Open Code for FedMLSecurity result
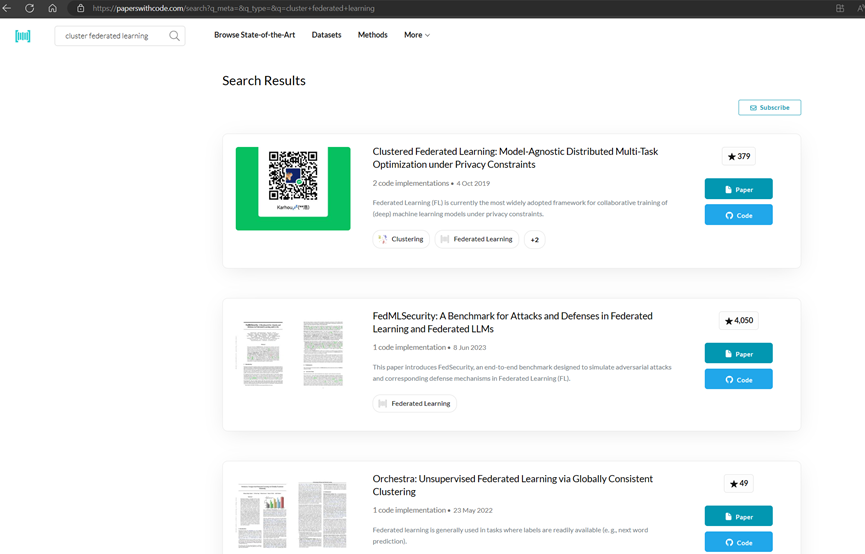The image size is (865, 554). [x=738, y=380]
